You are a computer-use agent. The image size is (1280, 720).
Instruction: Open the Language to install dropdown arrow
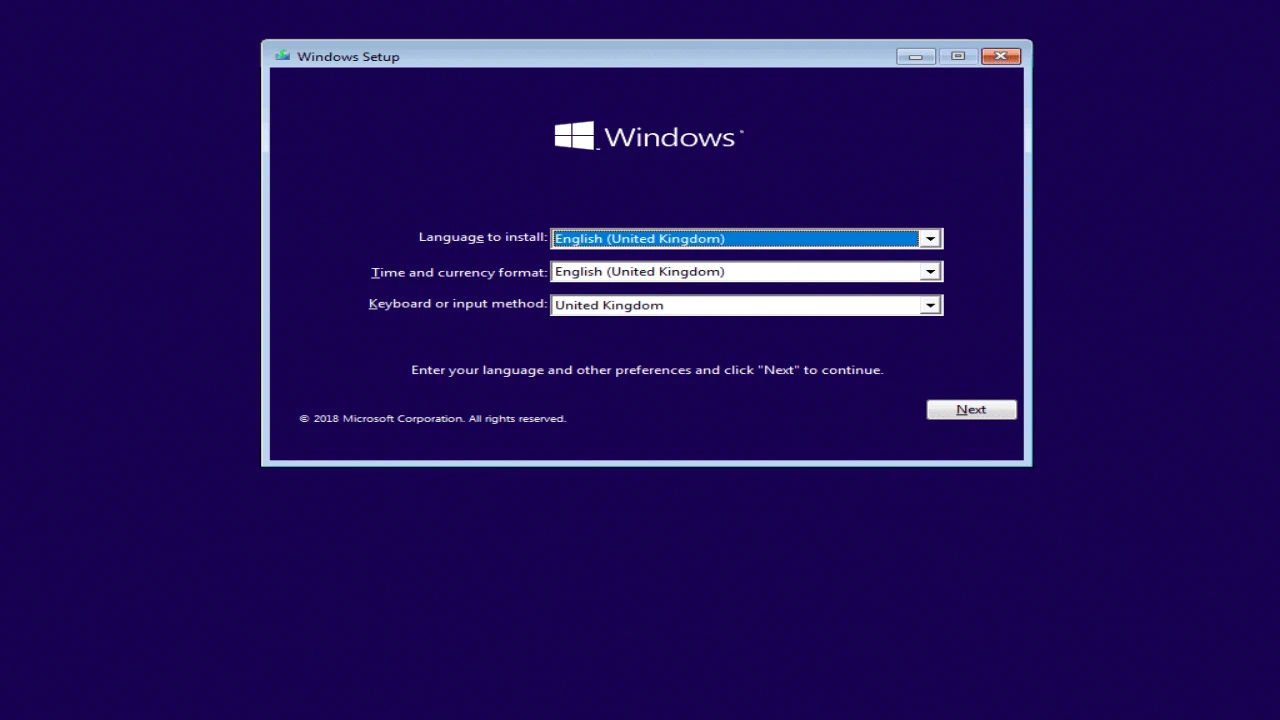[930, 239]
